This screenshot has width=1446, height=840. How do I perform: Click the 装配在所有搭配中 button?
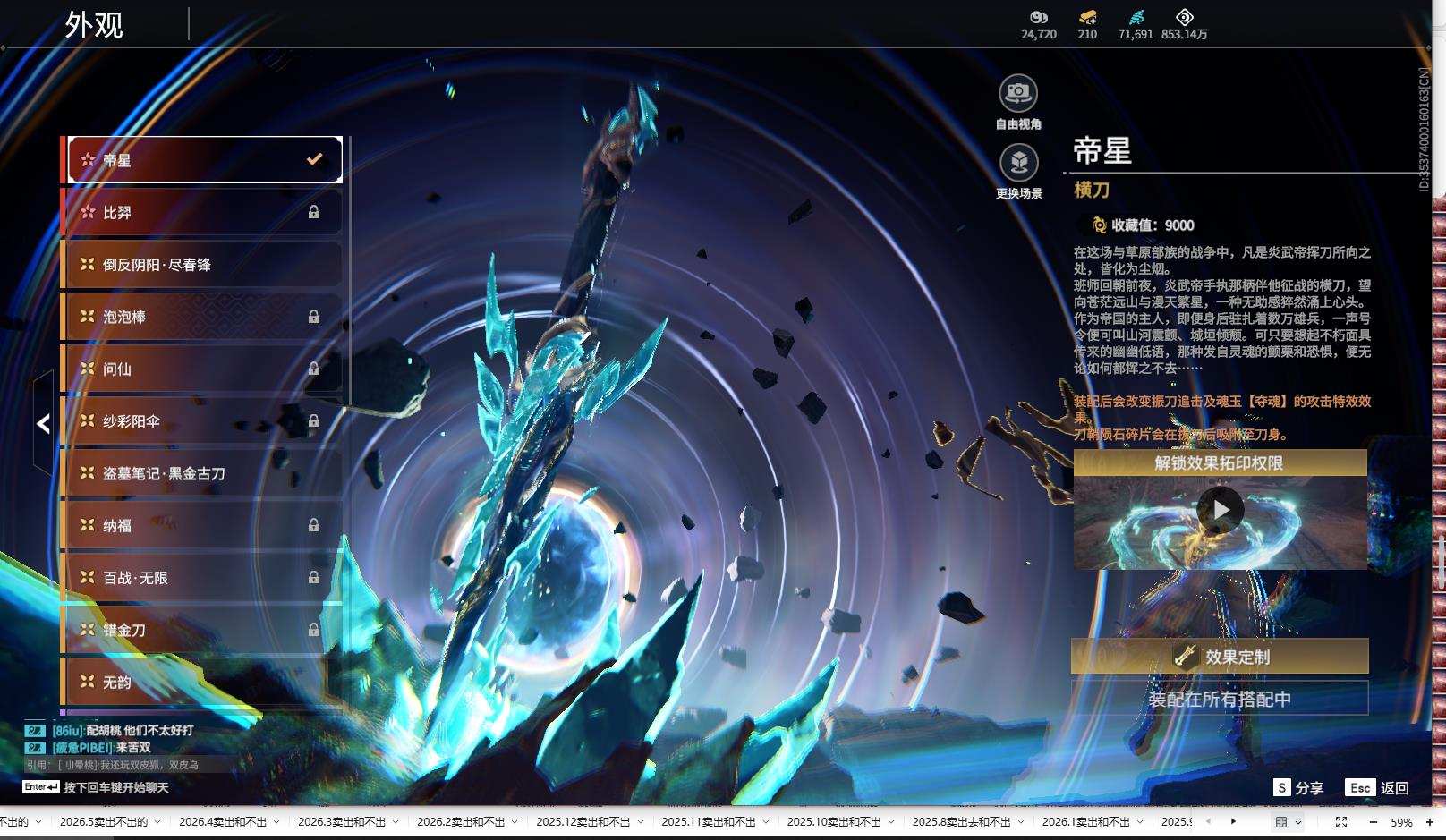pyautogui.click(x=1220, y=699)
